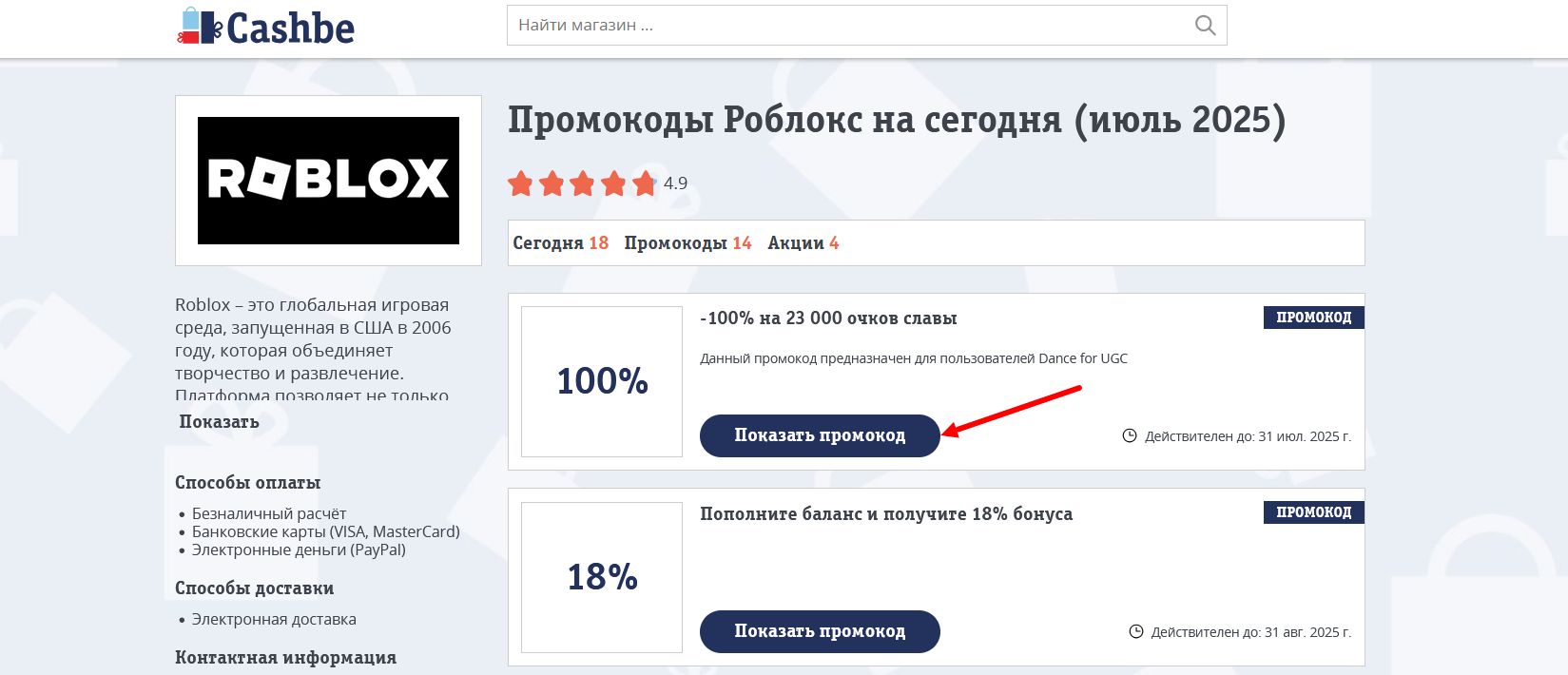Click the Roblox description paragraph

pos(314,350)
